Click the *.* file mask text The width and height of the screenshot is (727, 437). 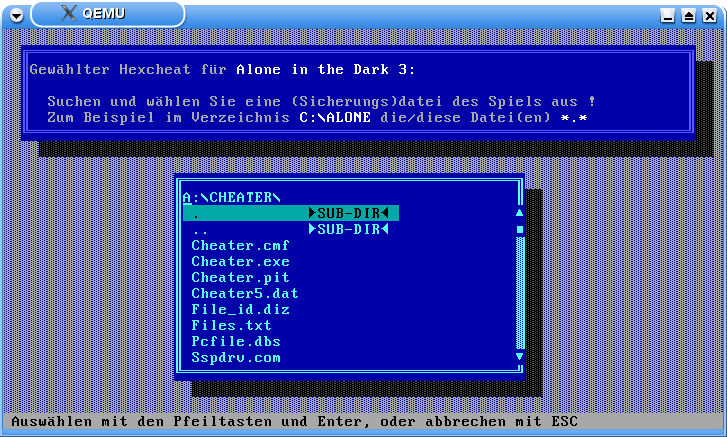point(574,118)
